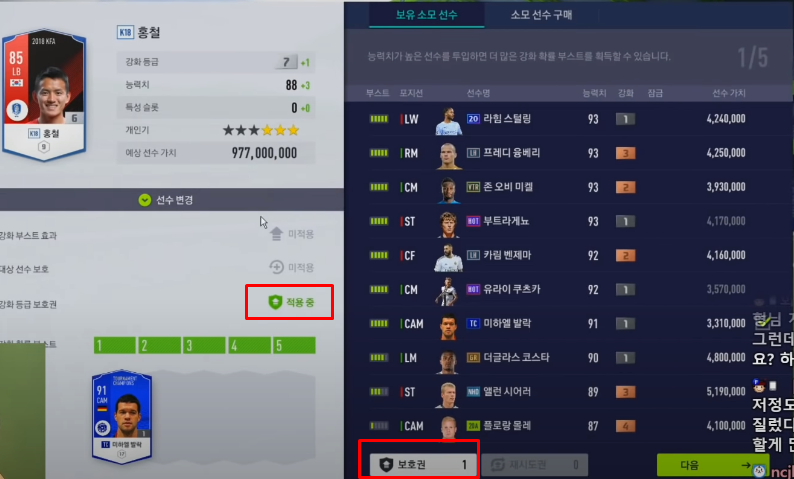
Task: Click the upgrade boost effect arrow icon
Action: 276,234
